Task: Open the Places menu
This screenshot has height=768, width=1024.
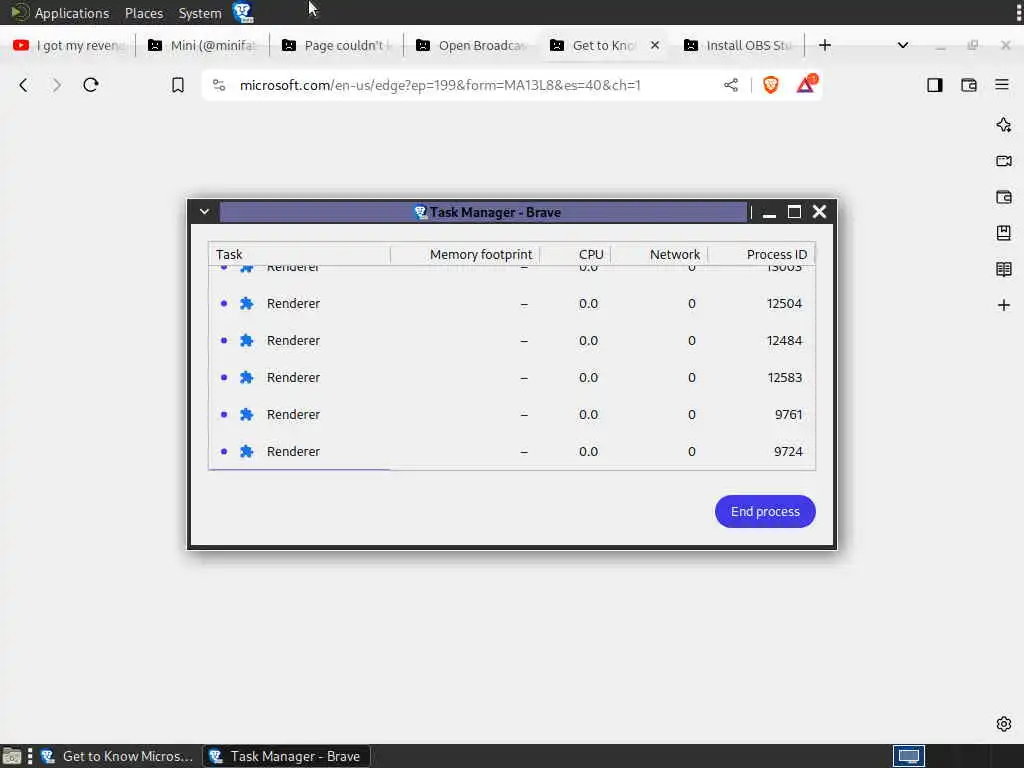Action: click(x=144, y=13)
